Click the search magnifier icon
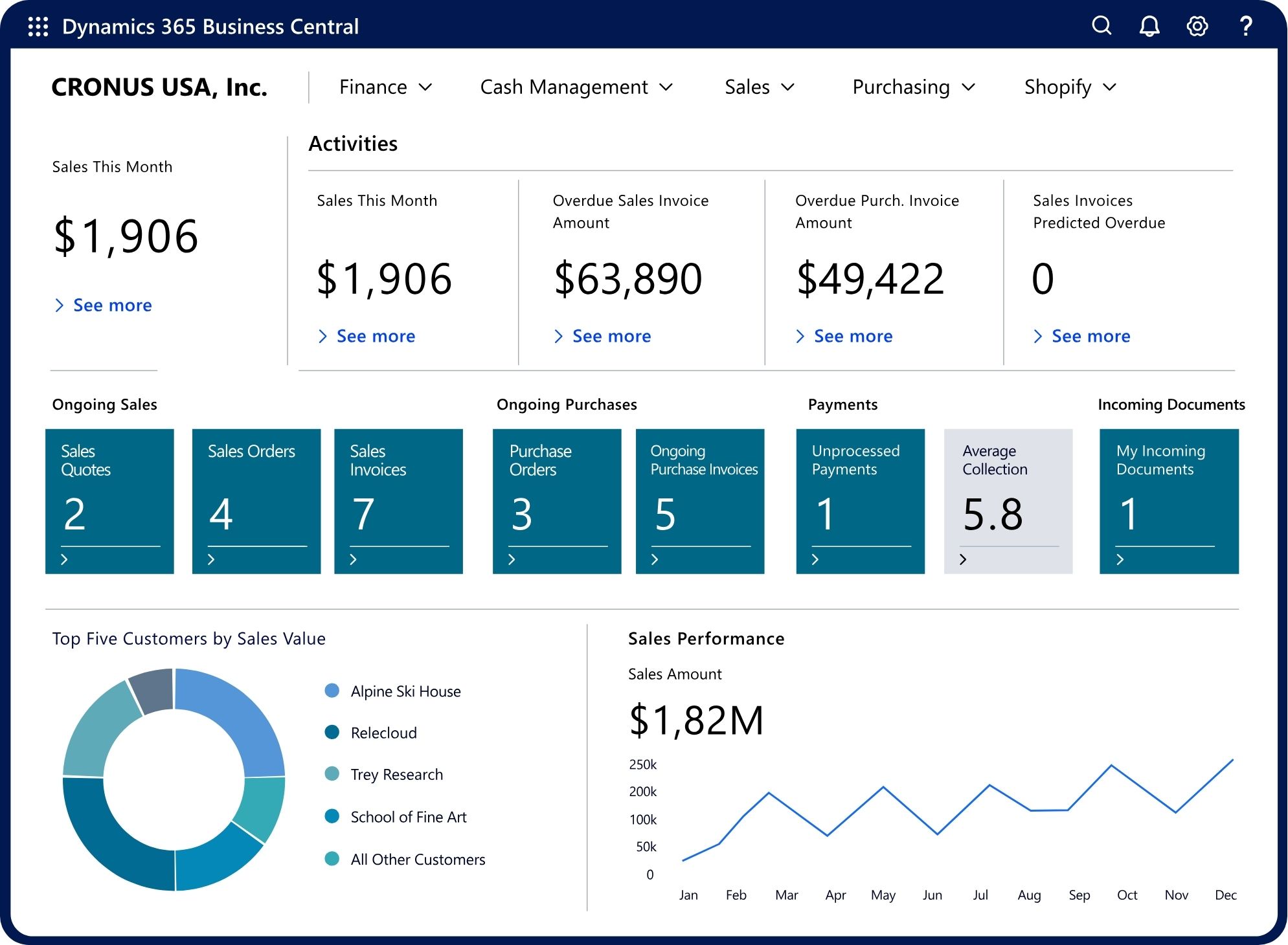1288x945 pixels. (x=1102, y=26)
